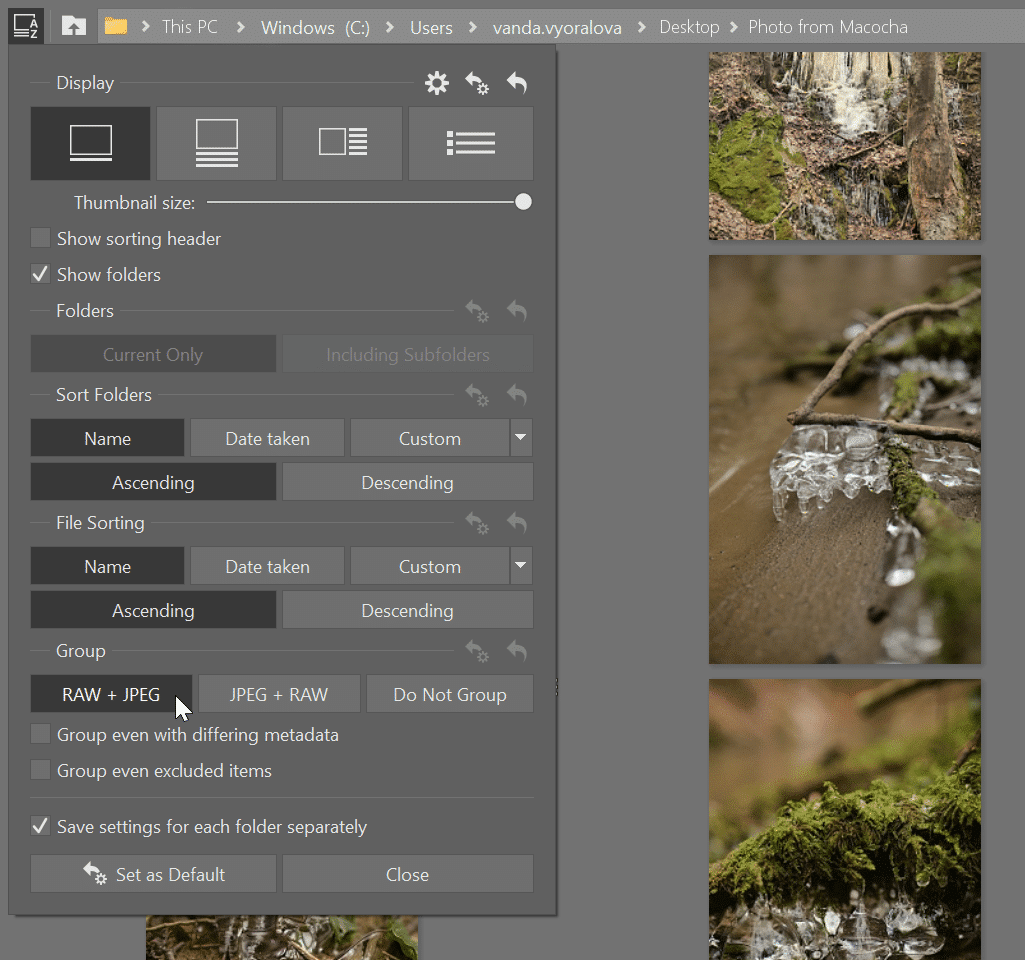Expand Custom dropdown arrow in Sort Folders

coord(520,438)
